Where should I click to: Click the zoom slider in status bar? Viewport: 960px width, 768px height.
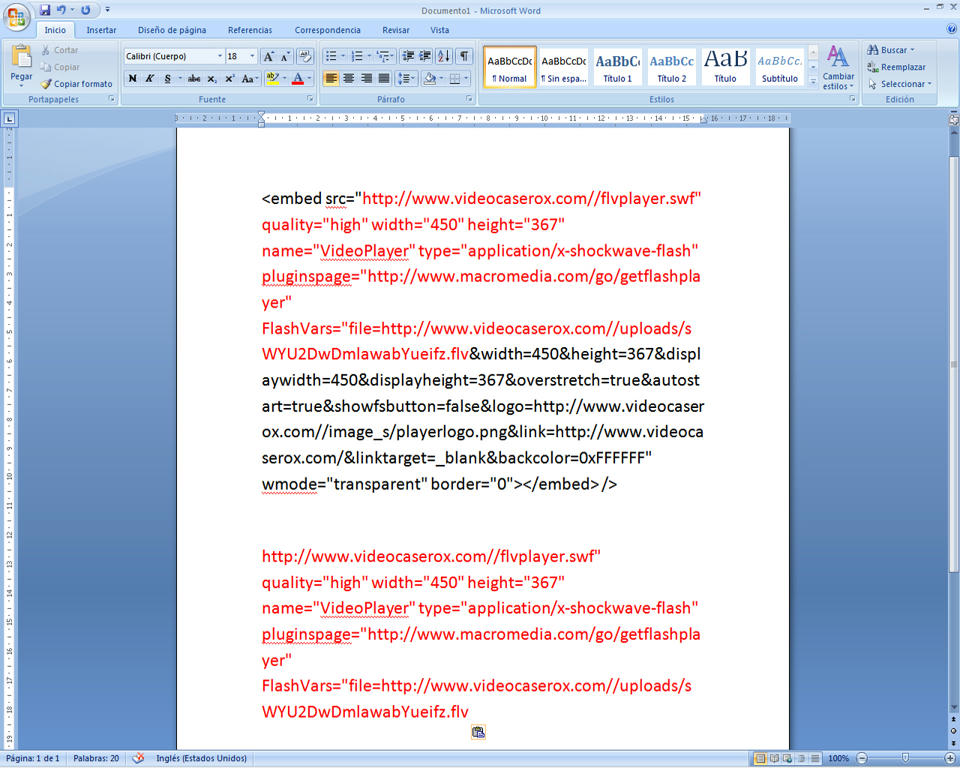[x=905, y=759]
